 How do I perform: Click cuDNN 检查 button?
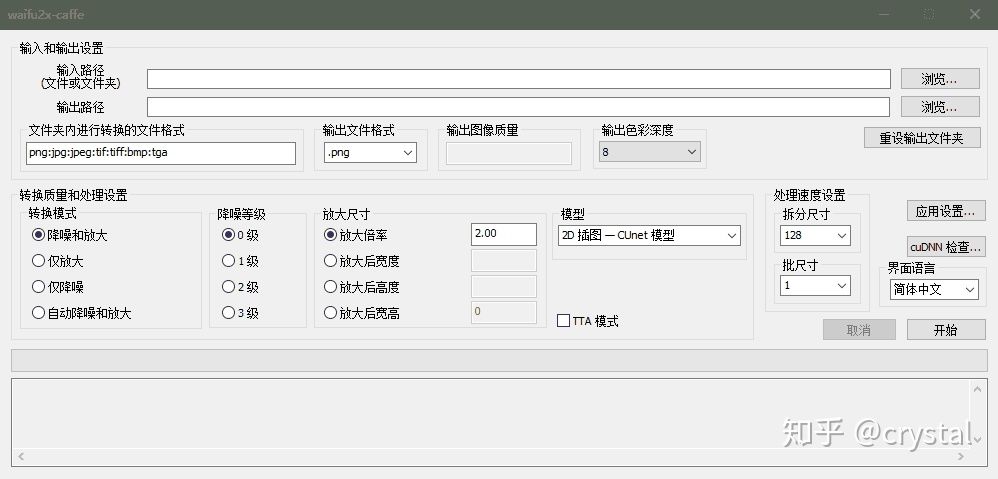pyautogui.click(x=946, y=246)
